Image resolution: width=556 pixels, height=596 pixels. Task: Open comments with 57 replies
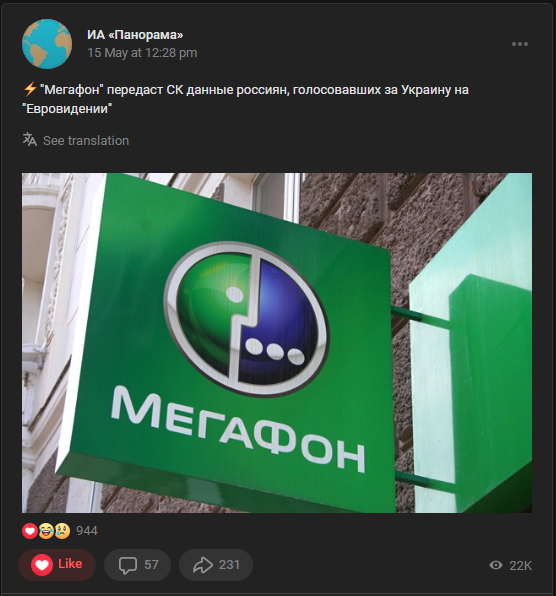[x=138, y=565]
